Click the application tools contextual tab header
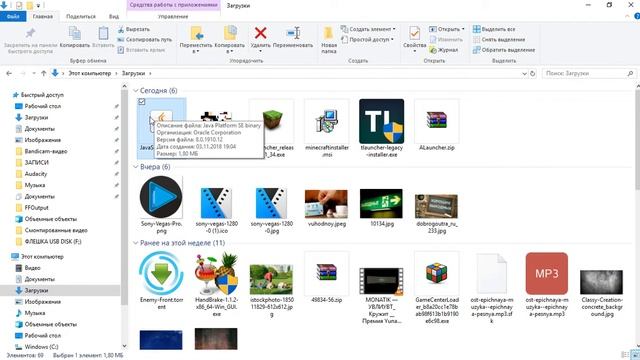 pos(173,5)
